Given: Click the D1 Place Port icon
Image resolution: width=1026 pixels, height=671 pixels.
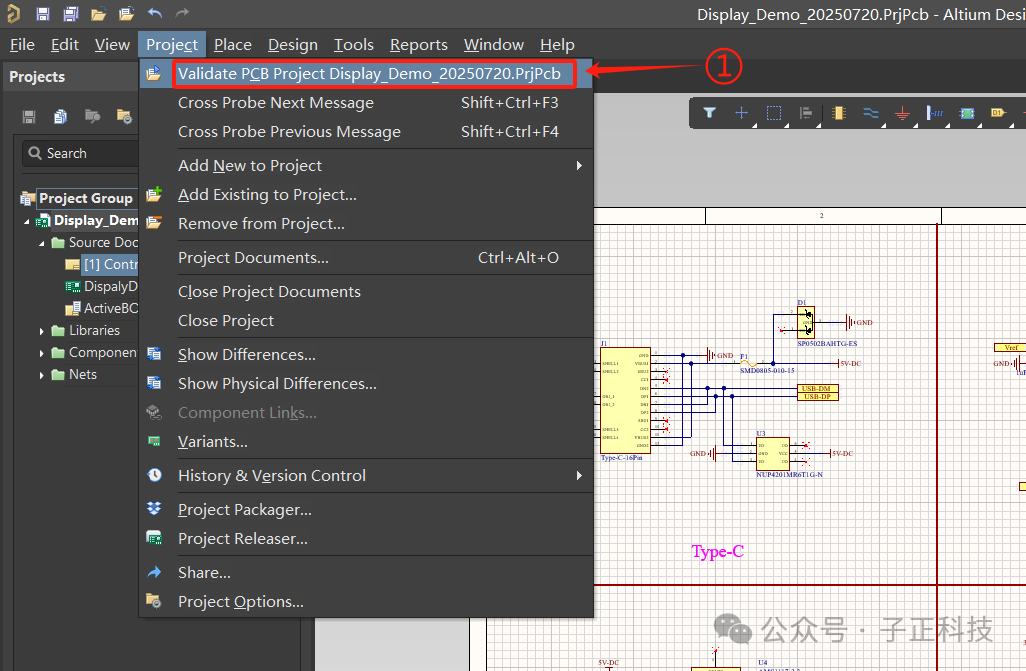Looking at the screenshot, I should pos(998,113).
